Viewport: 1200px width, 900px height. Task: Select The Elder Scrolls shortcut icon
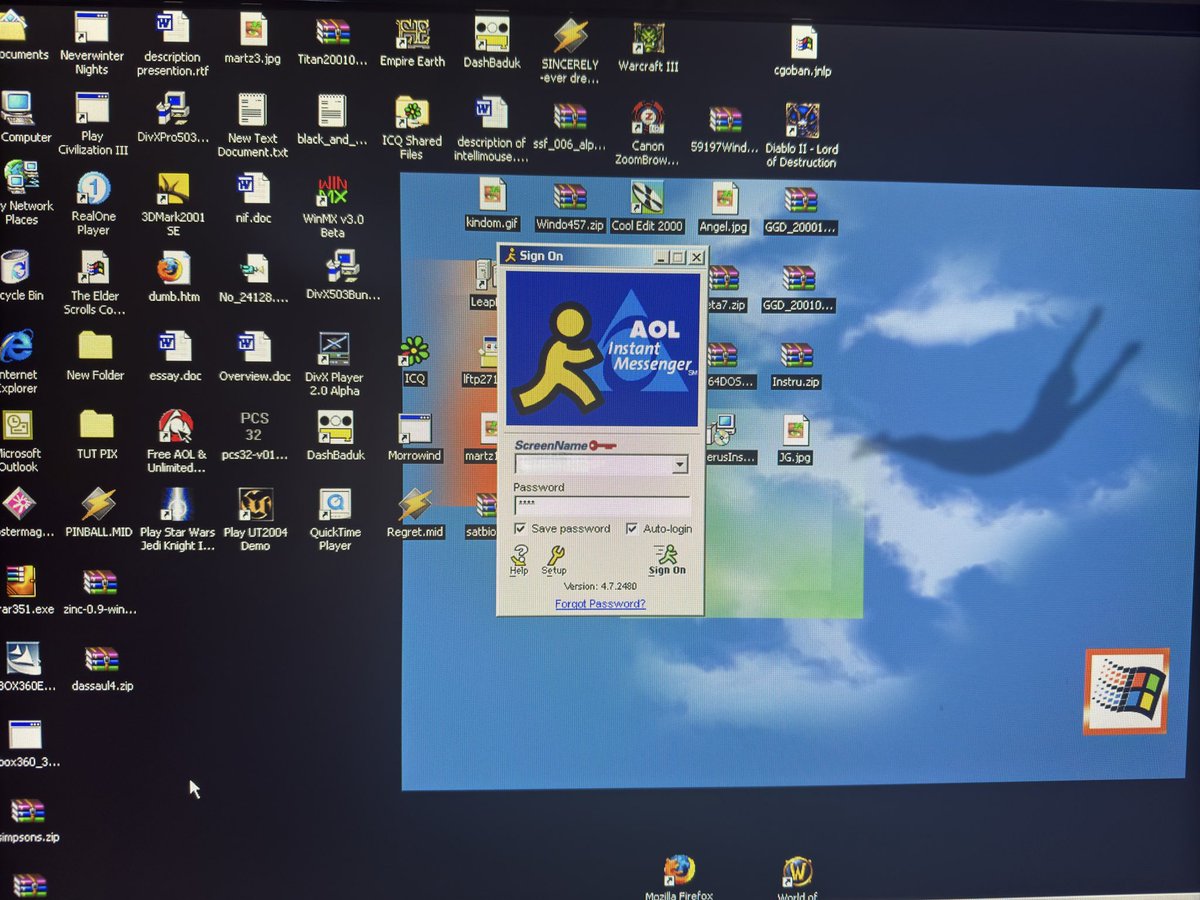click(95, 269)
